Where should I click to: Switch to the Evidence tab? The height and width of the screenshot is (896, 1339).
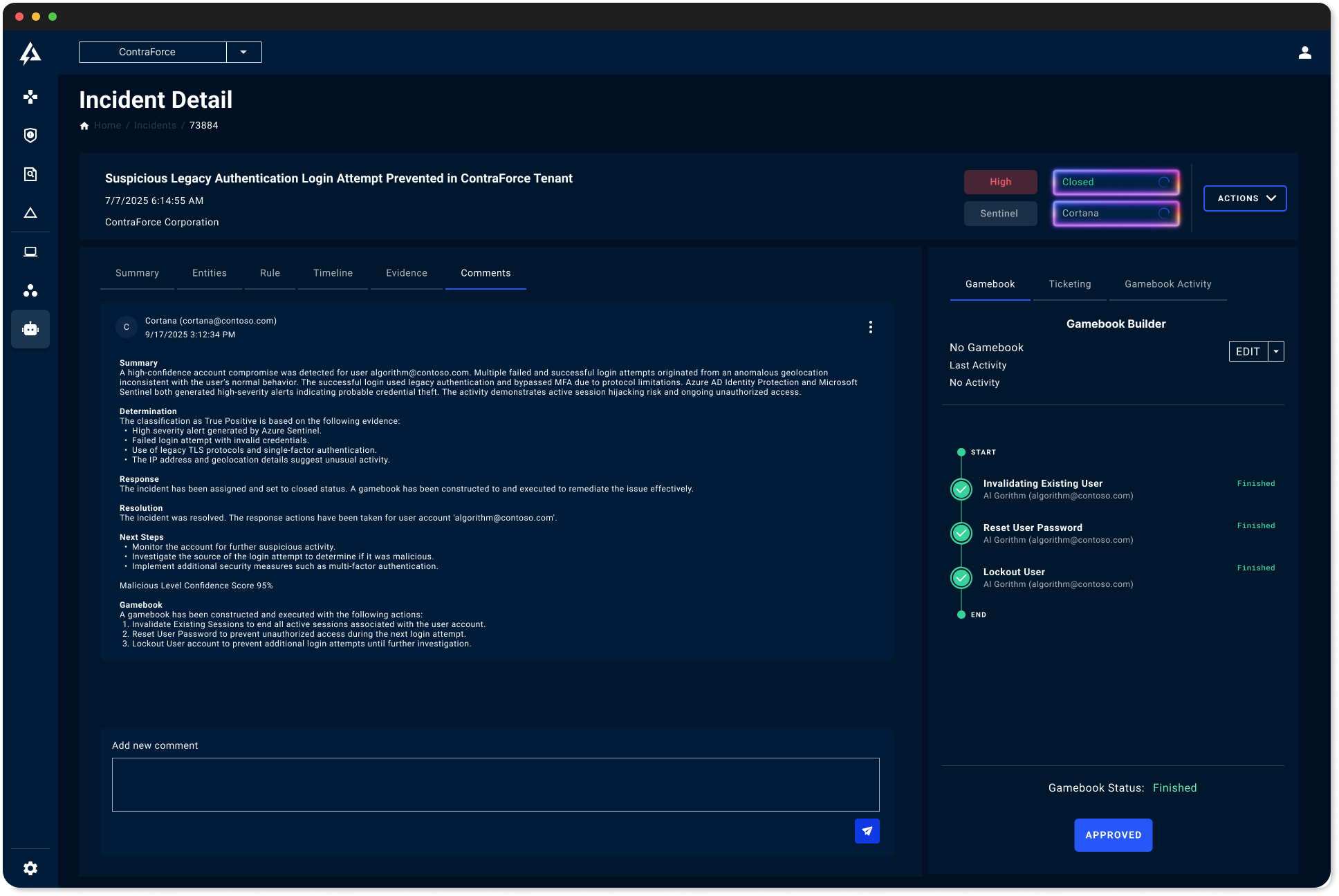coord(406,273)
